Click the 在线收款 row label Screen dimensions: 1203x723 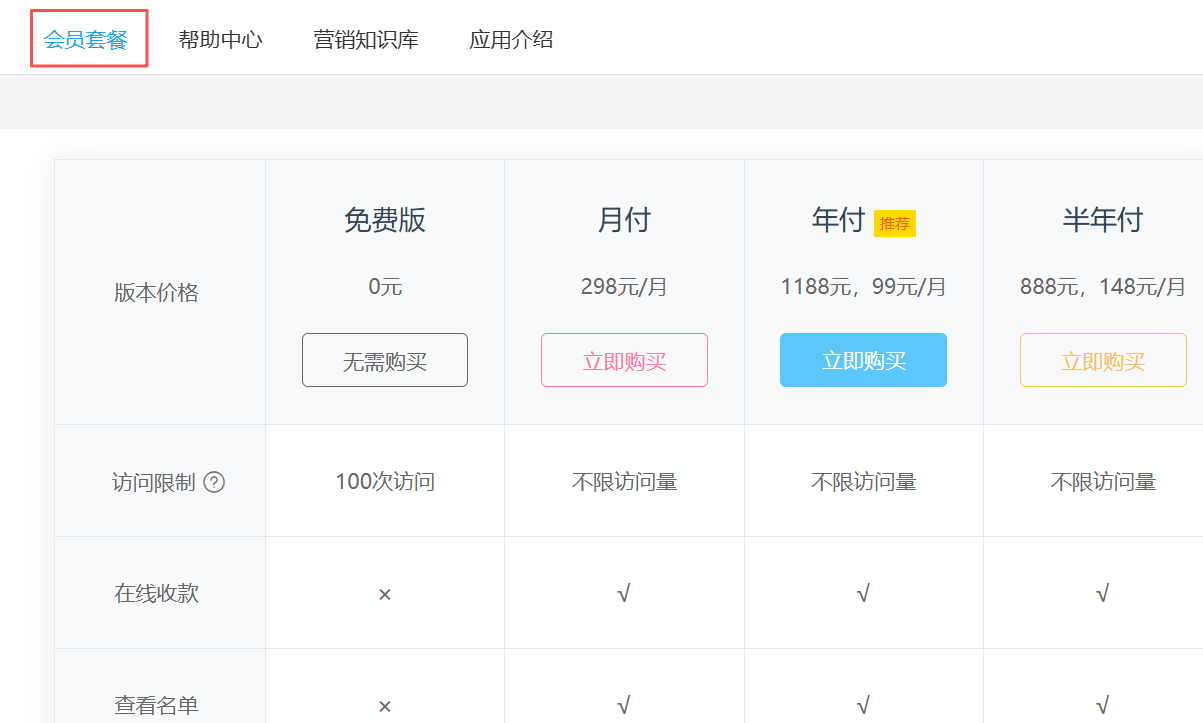(x=156, y=593)
